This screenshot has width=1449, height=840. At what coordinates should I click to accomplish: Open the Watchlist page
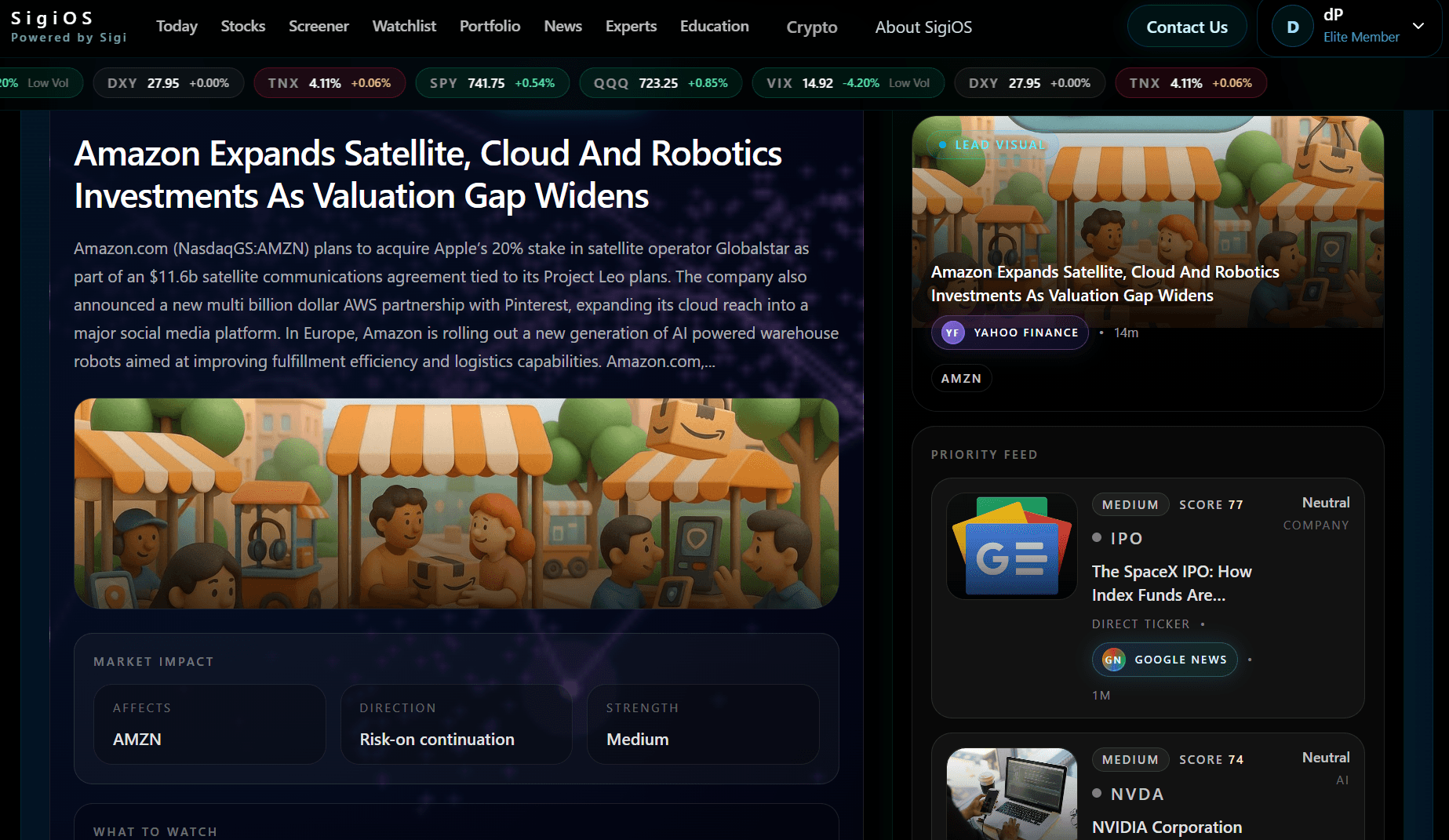(404, 26)
